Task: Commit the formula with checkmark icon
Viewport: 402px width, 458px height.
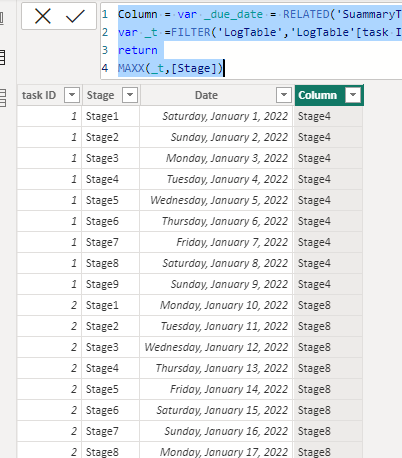Action: (75, 16)
